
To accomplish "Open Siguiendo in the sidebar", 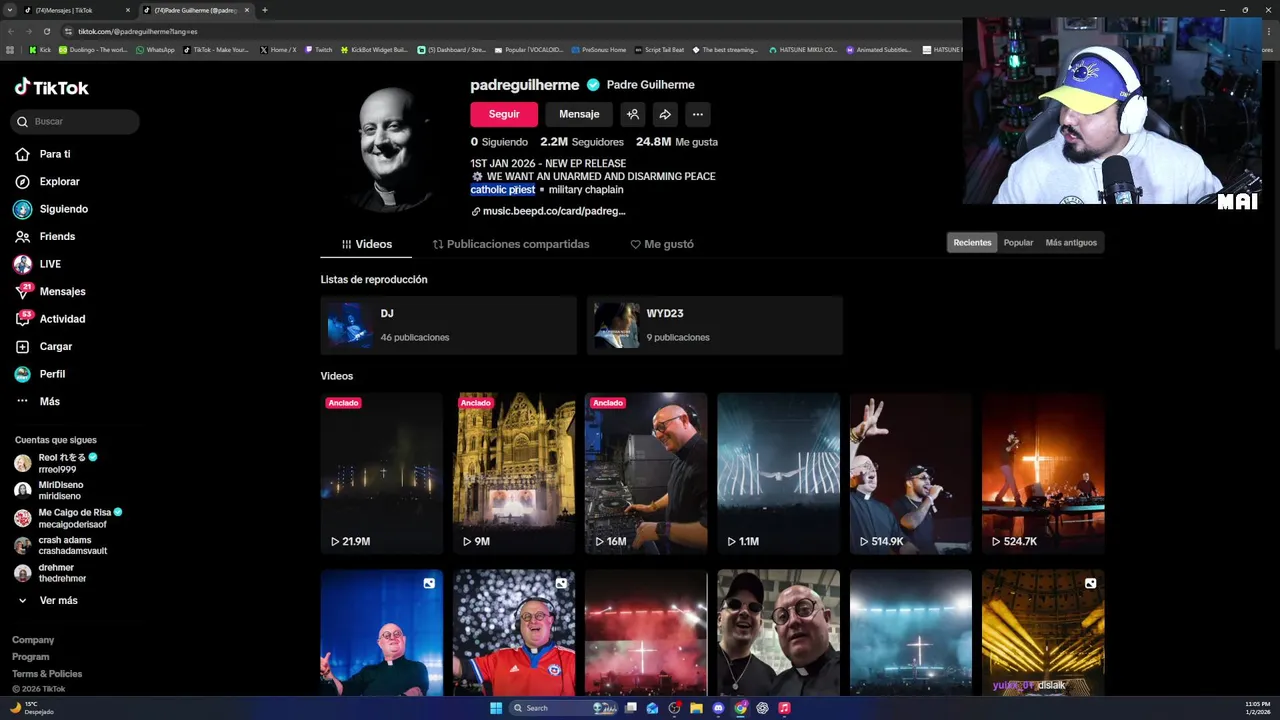I will pyautogui.click(x=51, y=209).
